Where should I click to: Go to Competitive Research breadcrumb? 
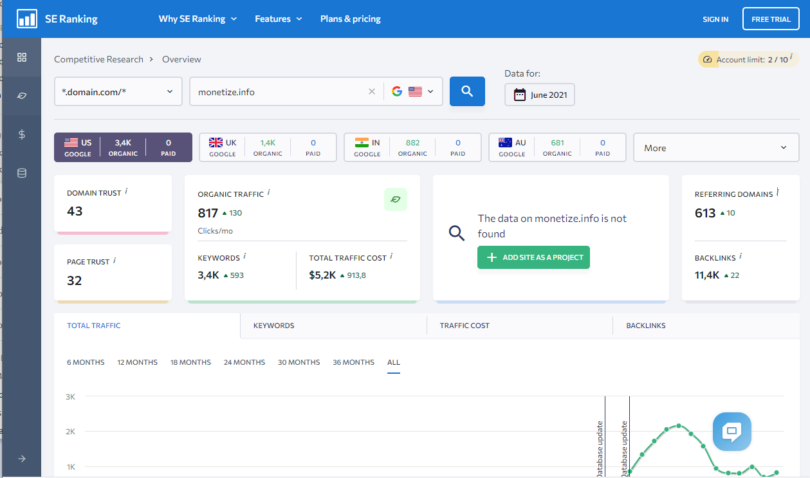(99, 59)
